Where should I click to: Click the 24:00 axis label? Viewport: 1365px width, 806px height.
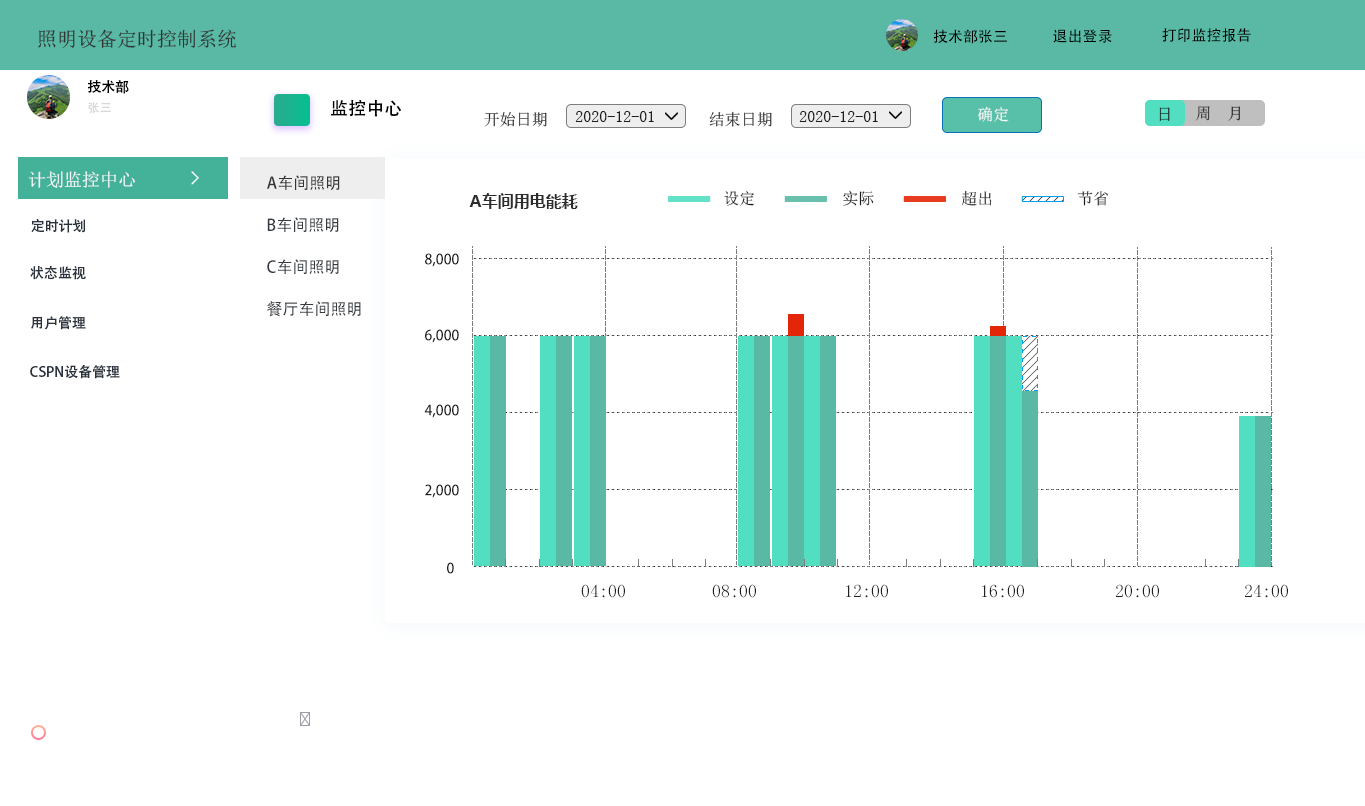(x=1266, y=592)
